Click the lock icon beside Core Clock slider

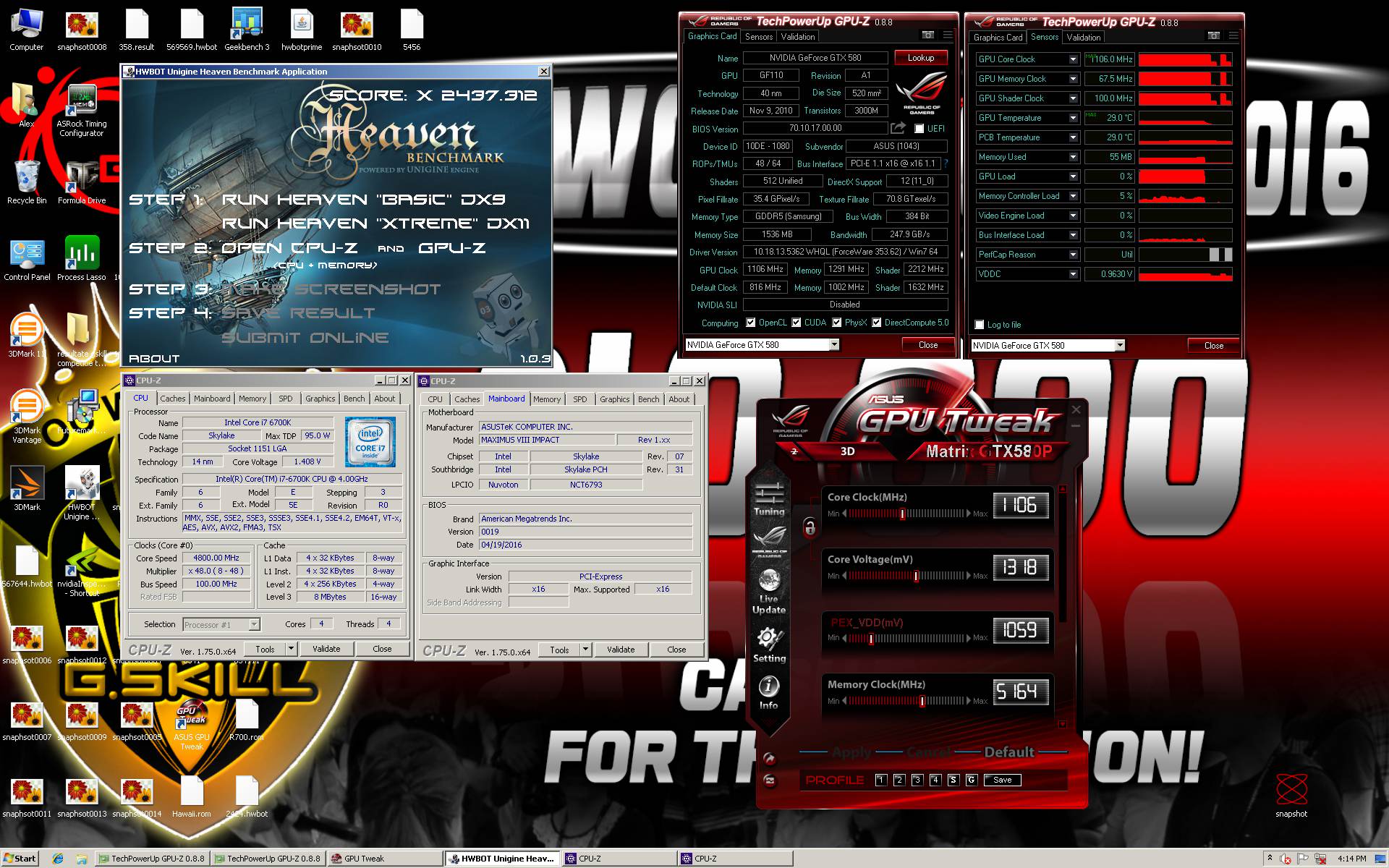[810, 527]
